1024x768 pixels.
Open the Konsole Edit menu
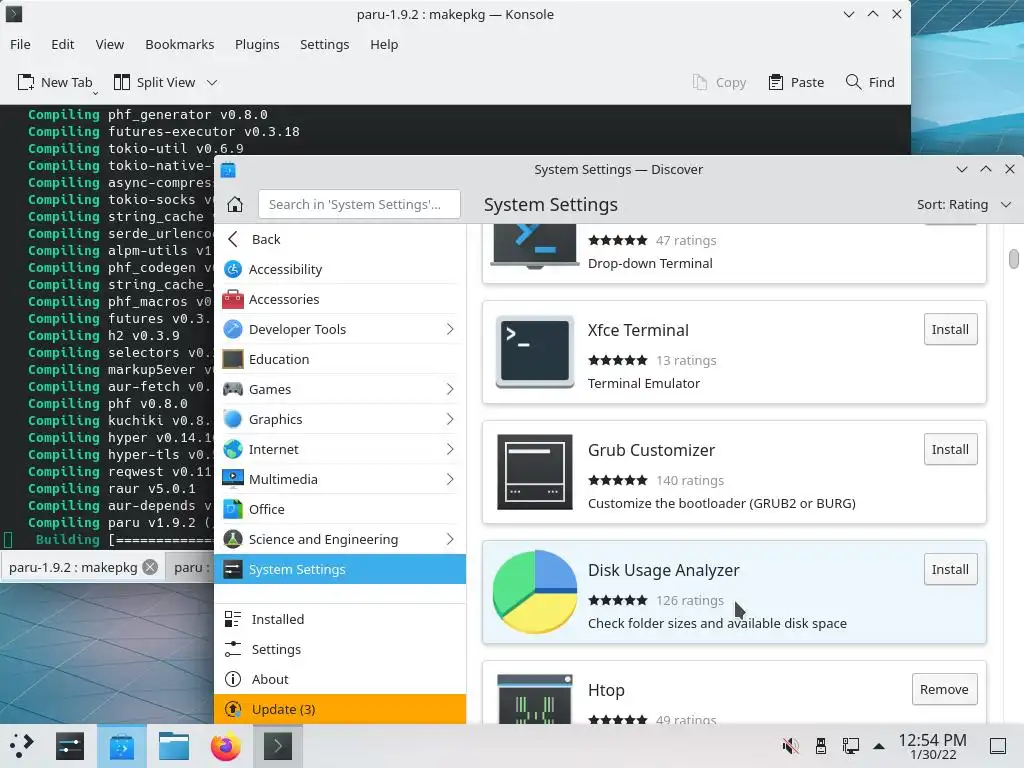click(63, 44)
